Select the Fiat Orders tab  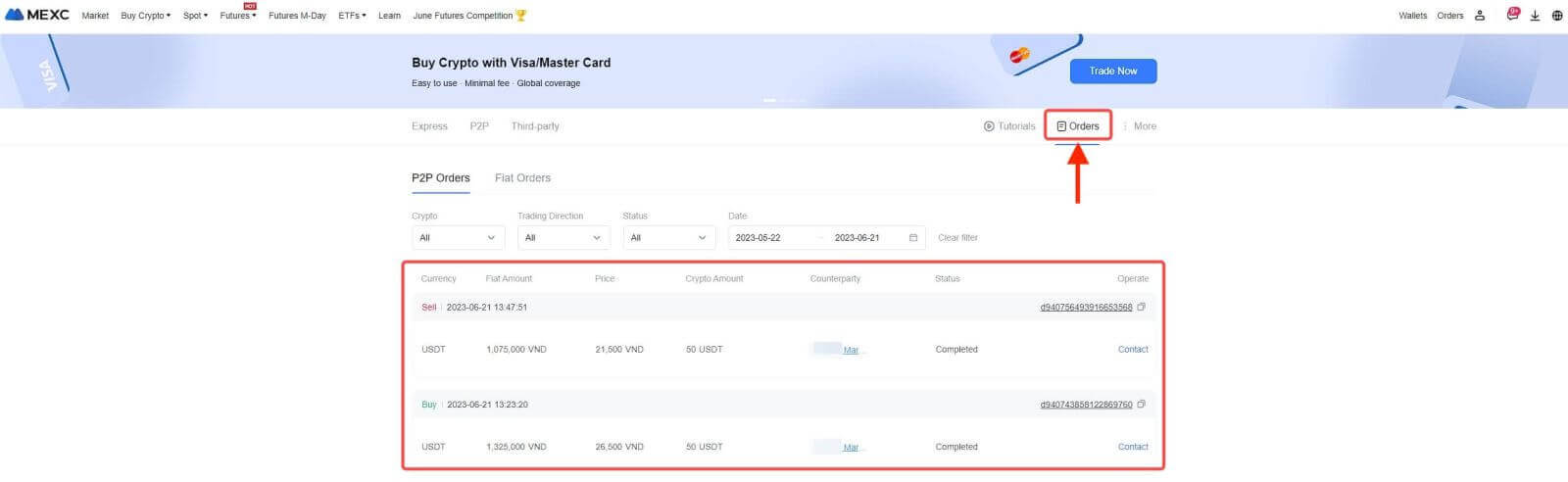tap(522, 178)
